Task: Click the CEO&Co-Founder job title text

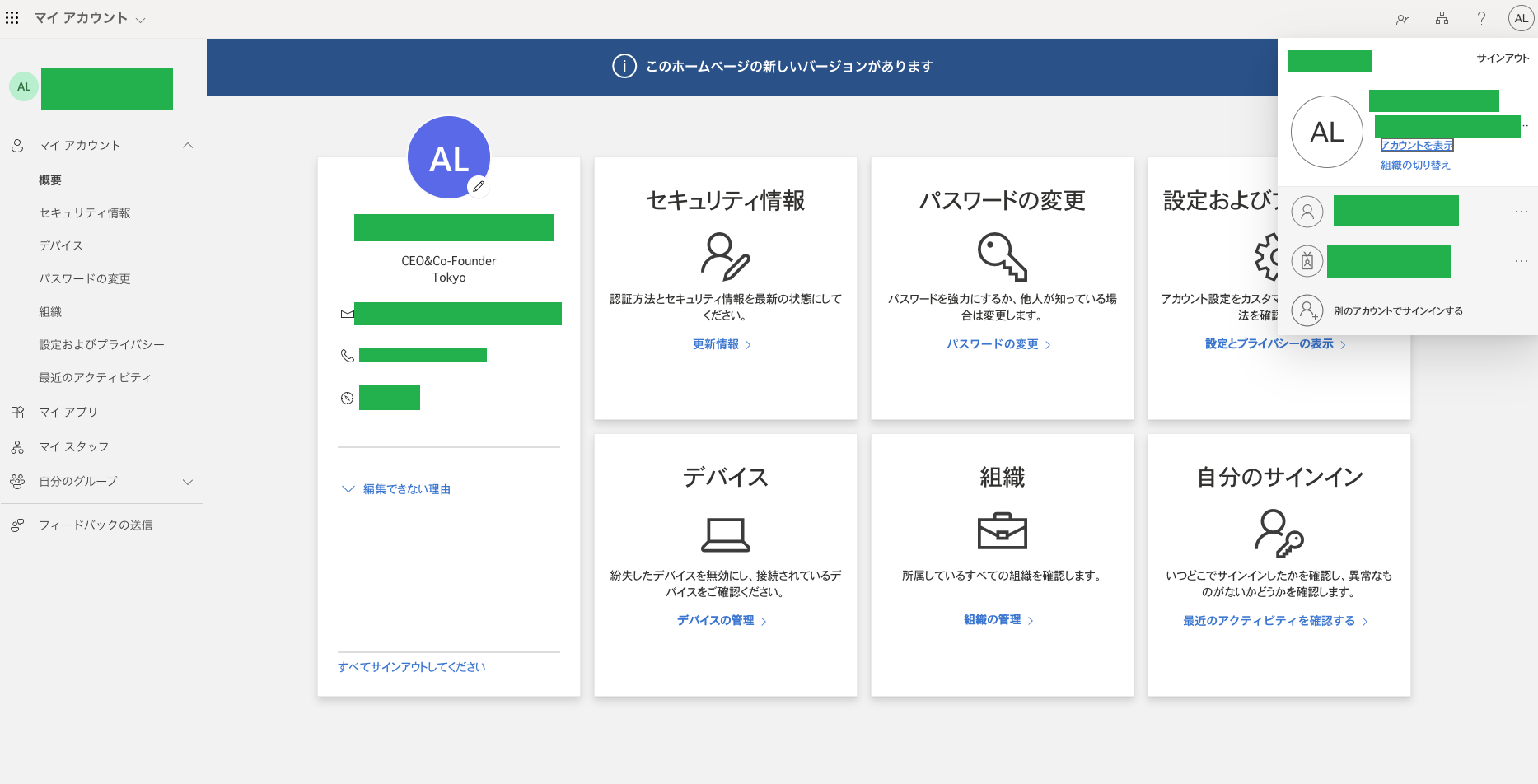Action: point(449,261)
